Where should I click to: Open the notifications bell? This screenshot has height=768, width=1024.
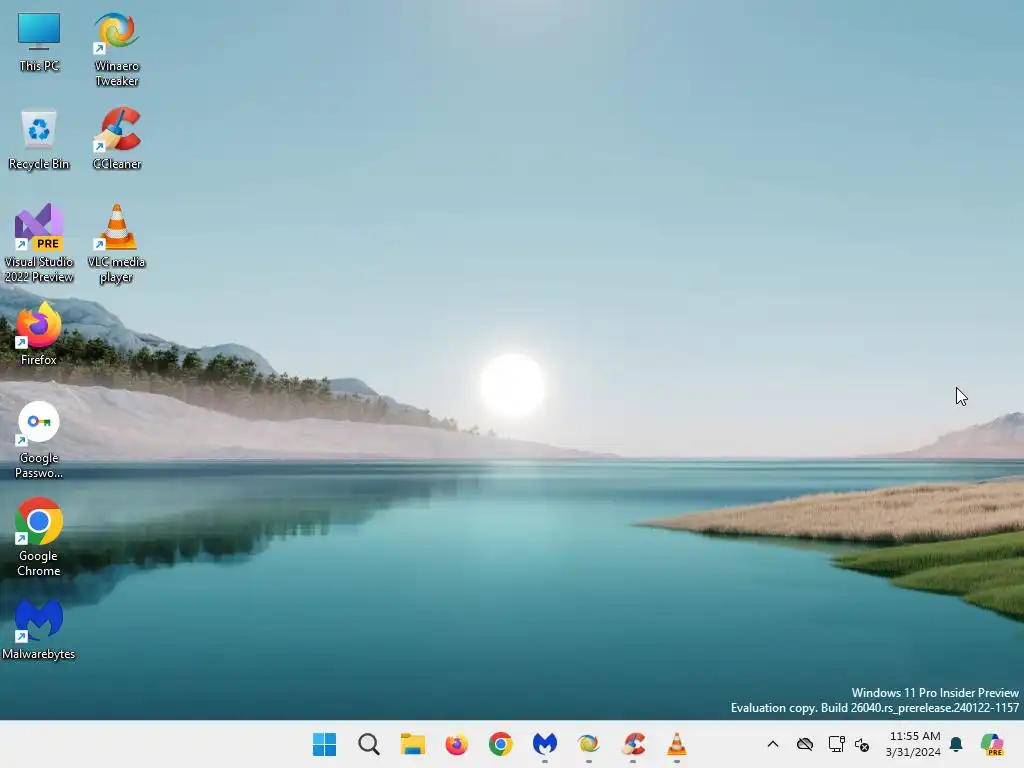coord(956,744)
